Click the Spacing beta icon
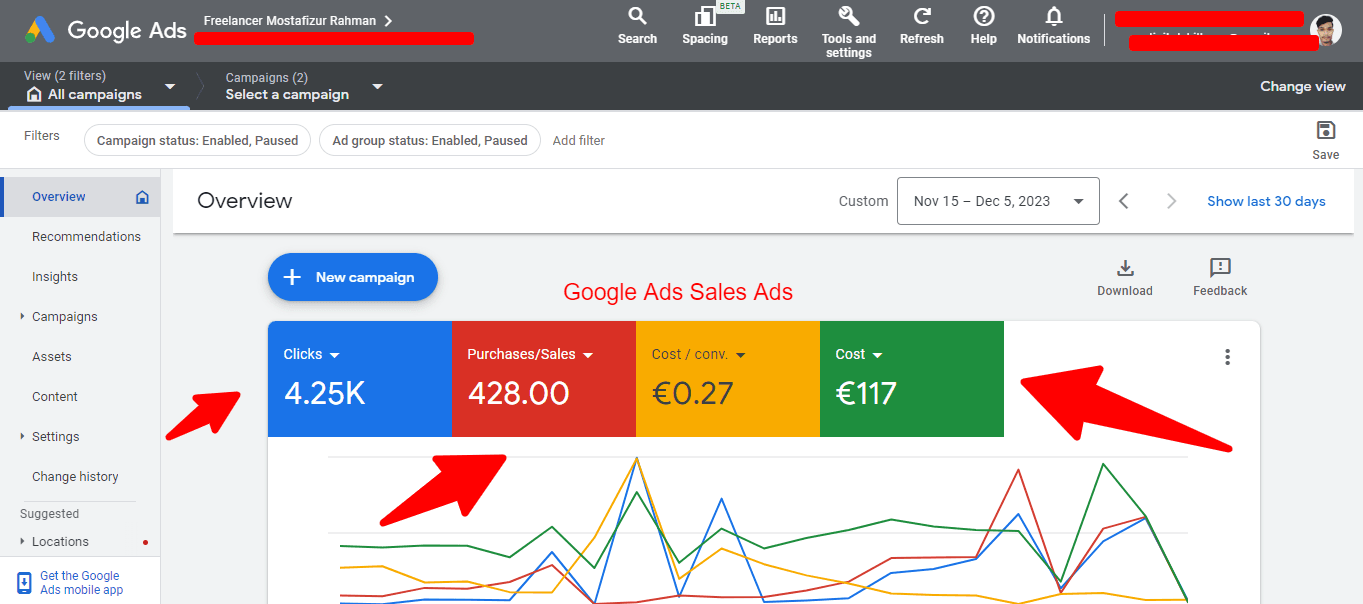Screen dimensions: 1363x604 [x=704, y=17]
